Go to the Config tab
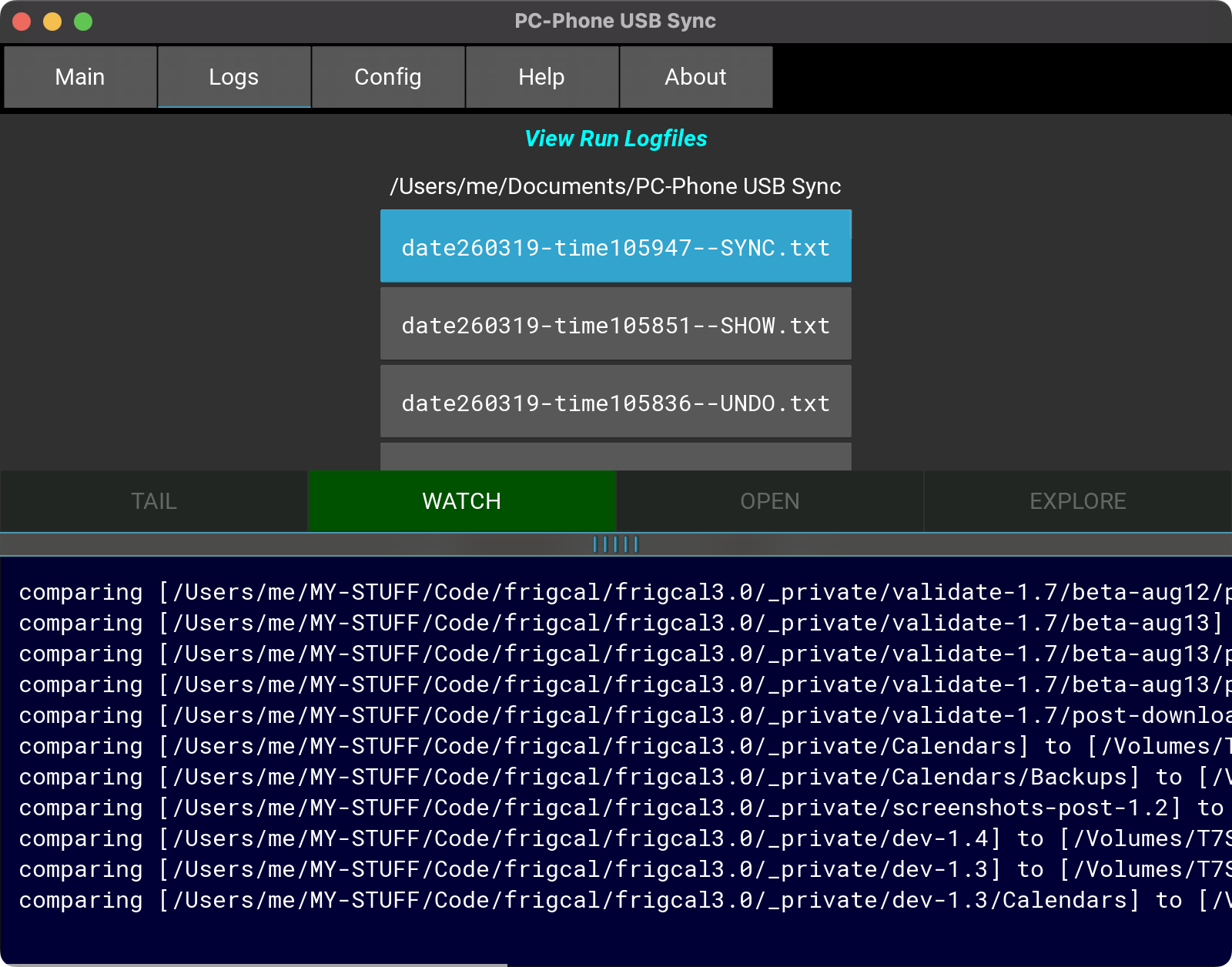 tap(388, 77)
